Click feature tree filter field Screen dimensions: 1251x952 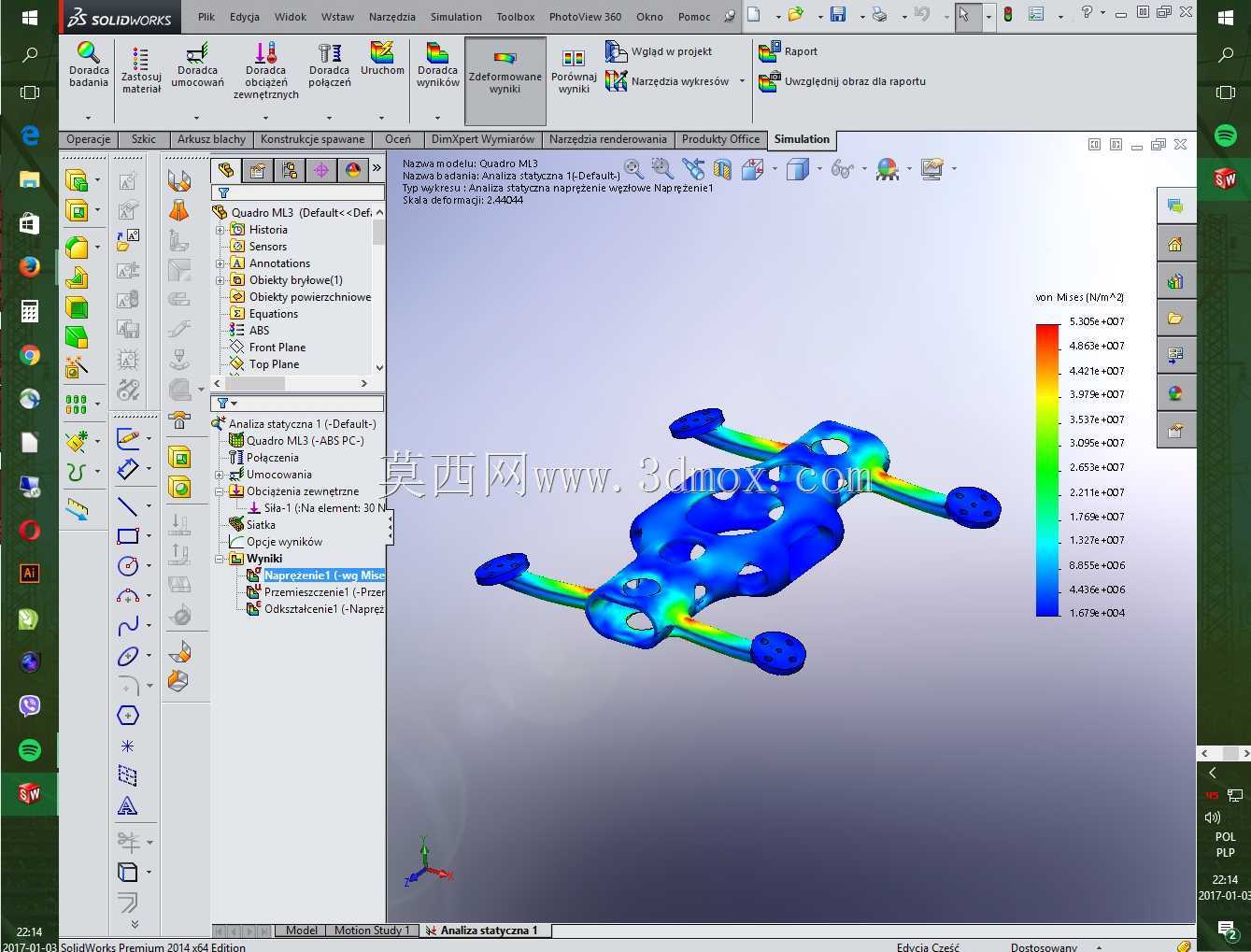point(298,192)
